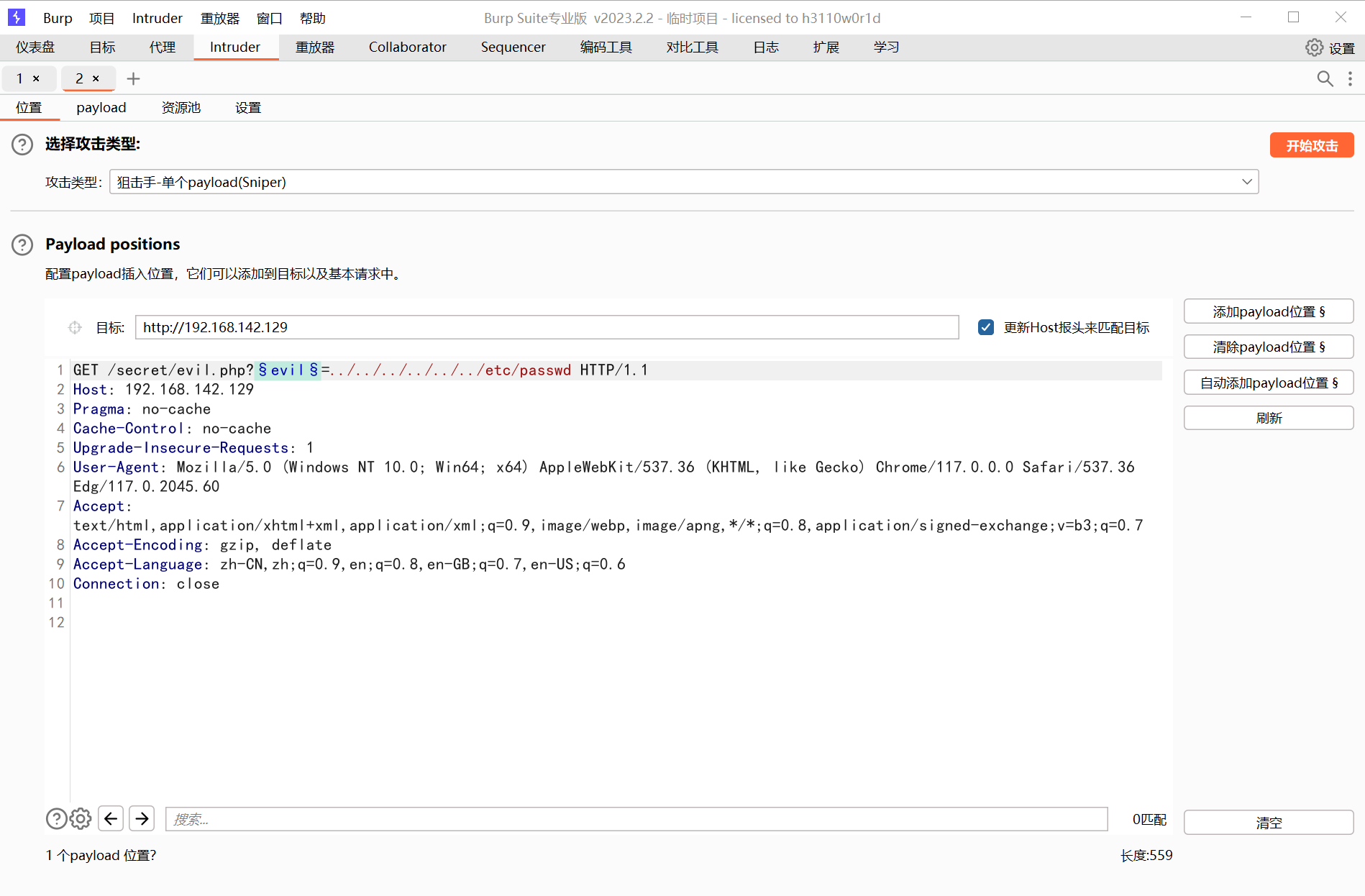Screen dimensions: 1365x896
Task: Click the search magnifier icon
Action: tap(1325, 78)
